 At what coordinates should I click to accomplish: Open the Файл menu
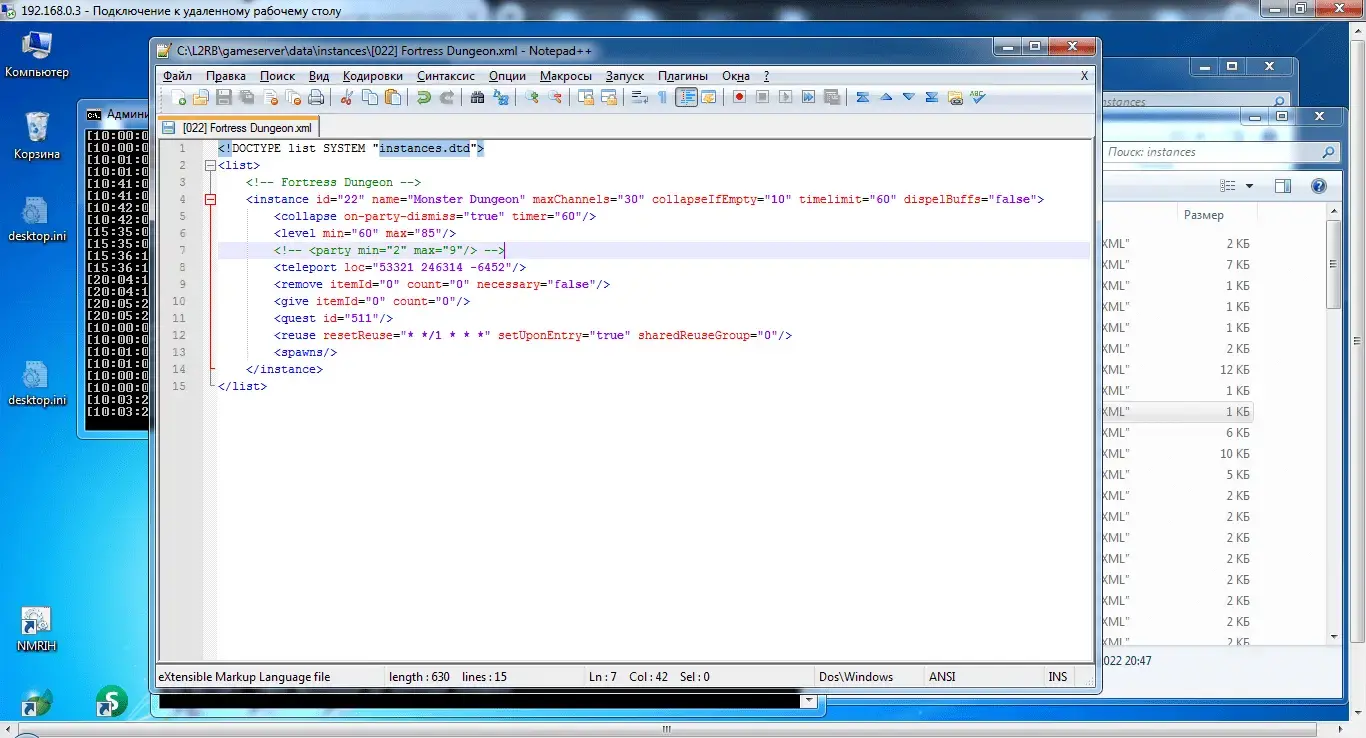177,76
